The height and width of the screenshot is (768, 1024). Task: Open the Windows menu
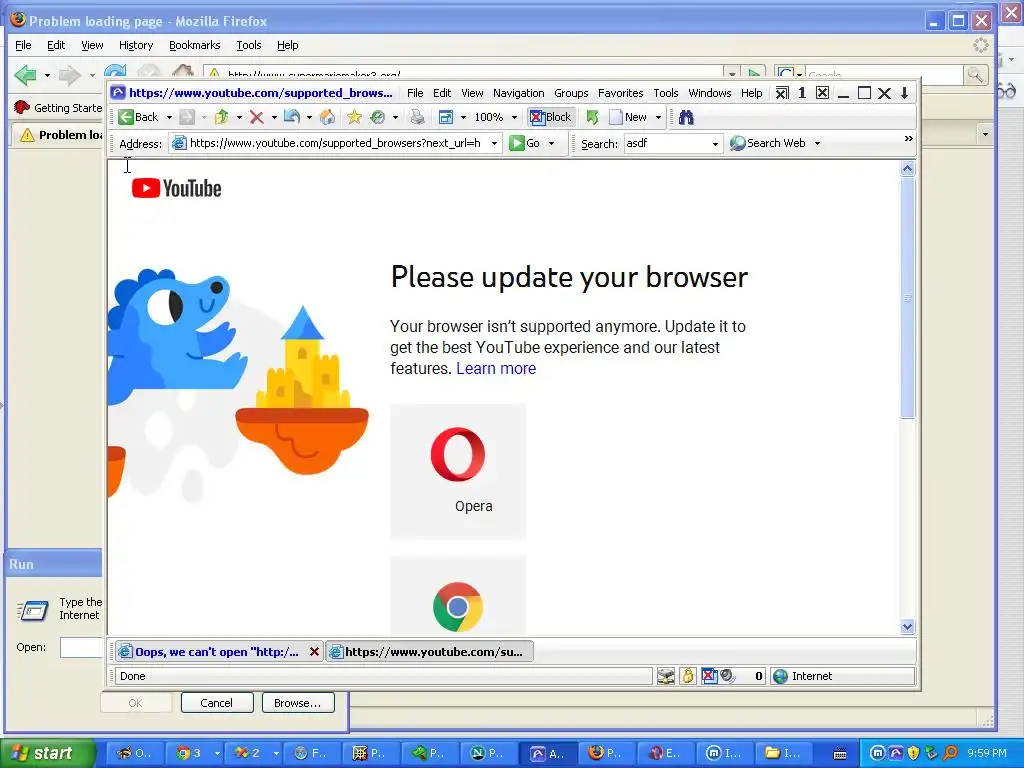coord(709,93)
